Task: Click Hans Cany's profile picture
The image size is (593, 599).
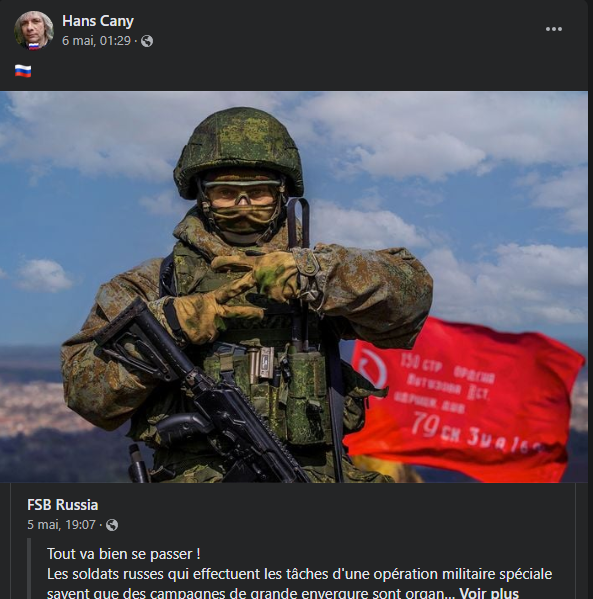Action: click(34, 31)
